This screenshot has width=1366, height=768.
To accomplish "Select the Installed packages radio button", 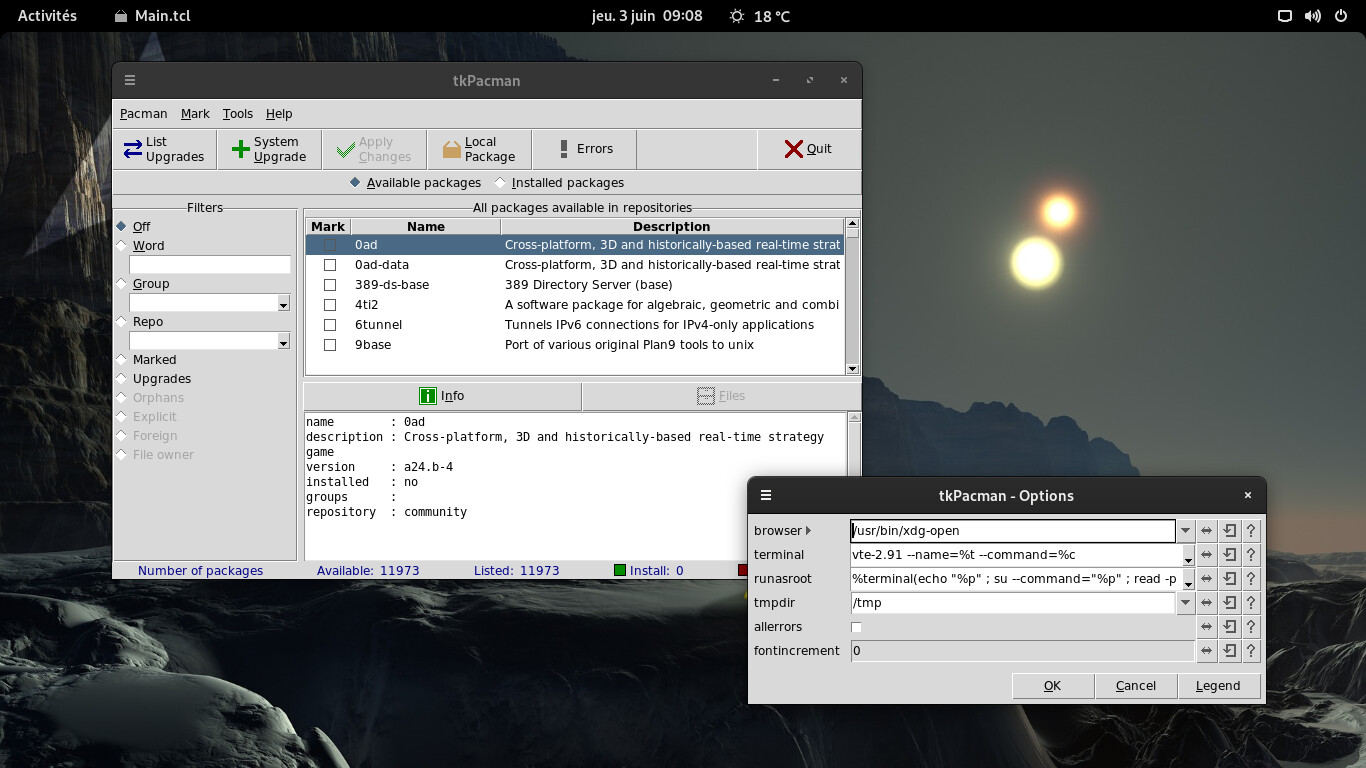I will tap(501, 183).
